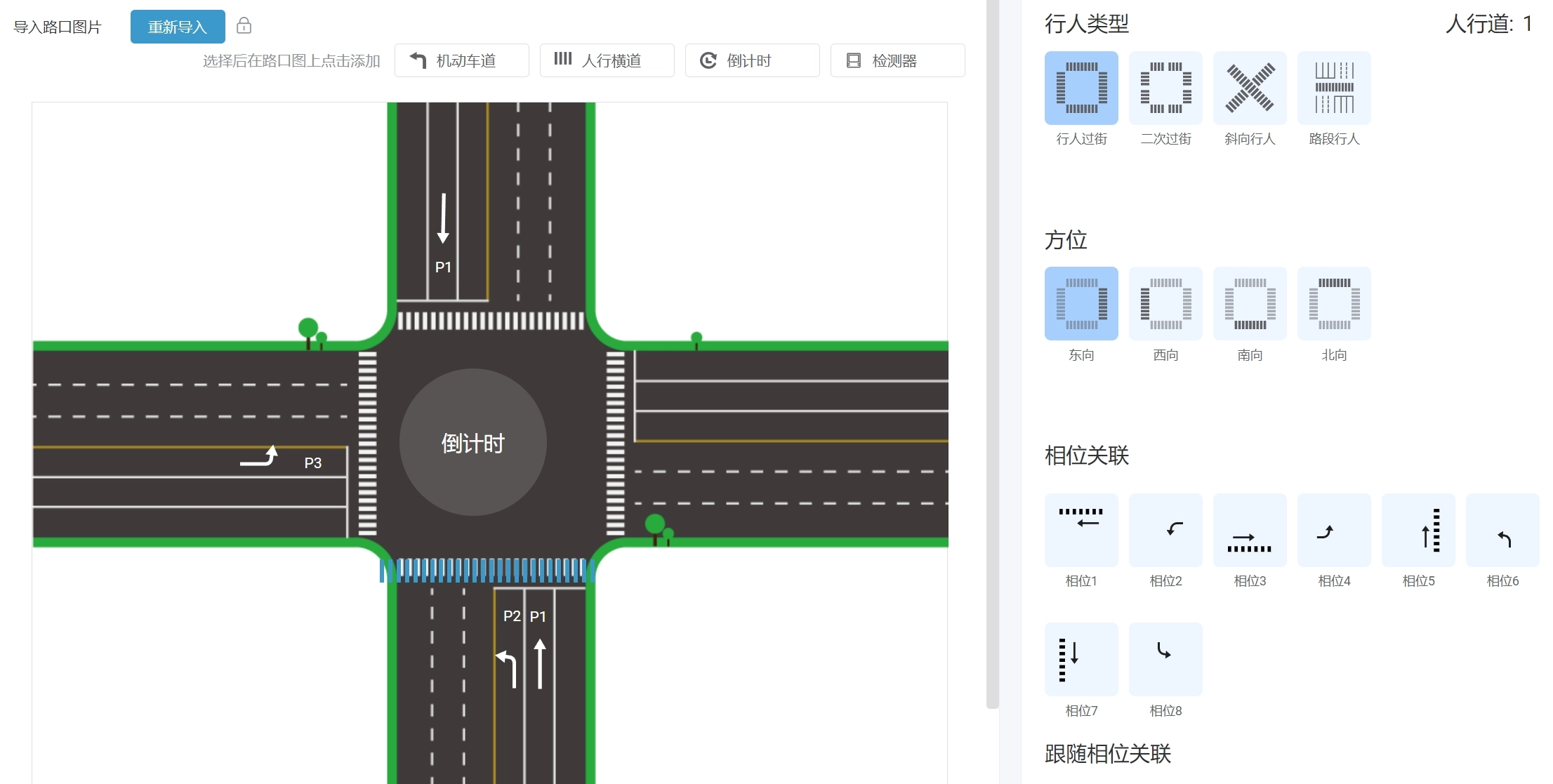Toggle the 东向 direction option

1081,303
